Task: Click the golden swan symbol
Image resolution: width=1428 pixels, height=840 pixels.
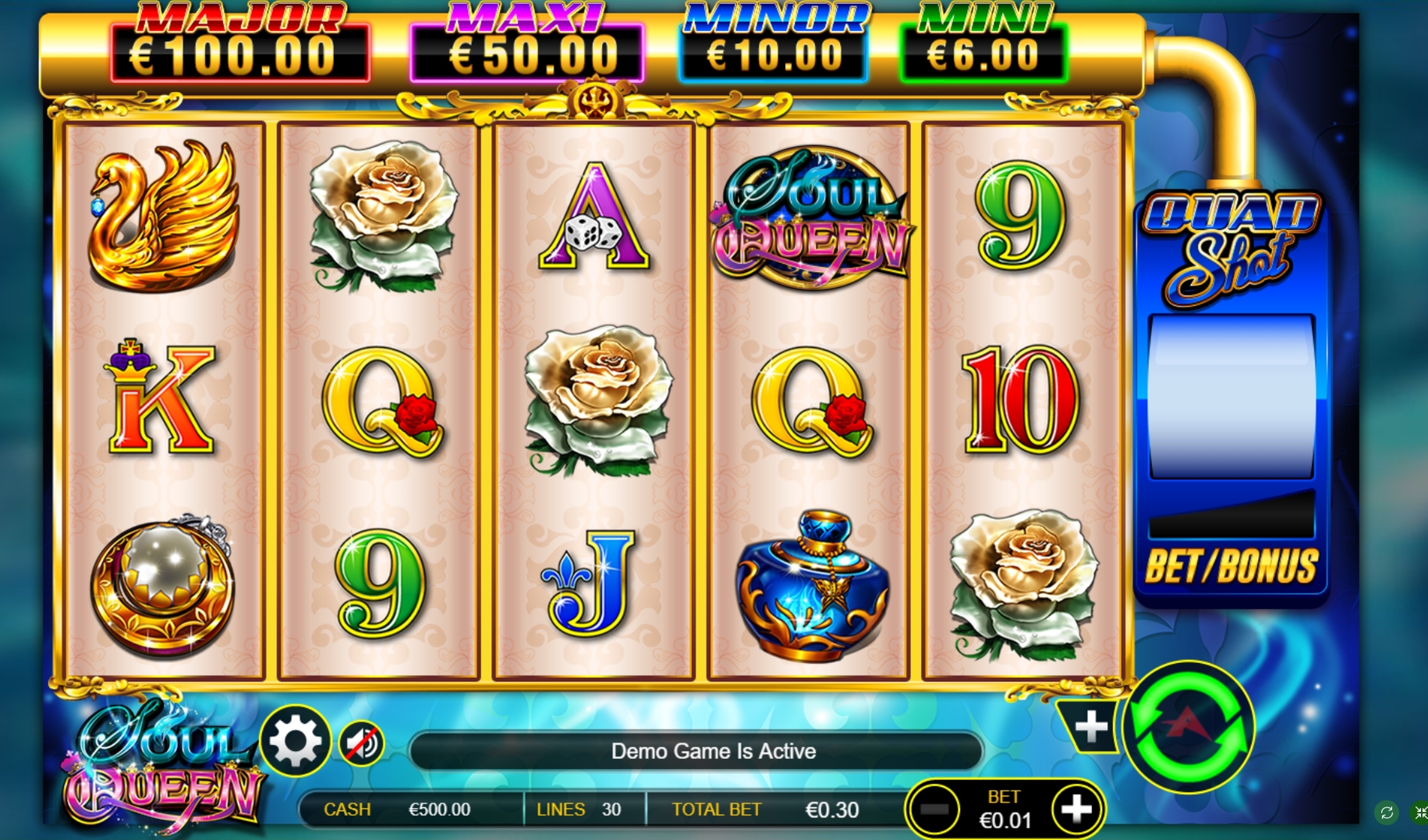Action: click(163, 216)
